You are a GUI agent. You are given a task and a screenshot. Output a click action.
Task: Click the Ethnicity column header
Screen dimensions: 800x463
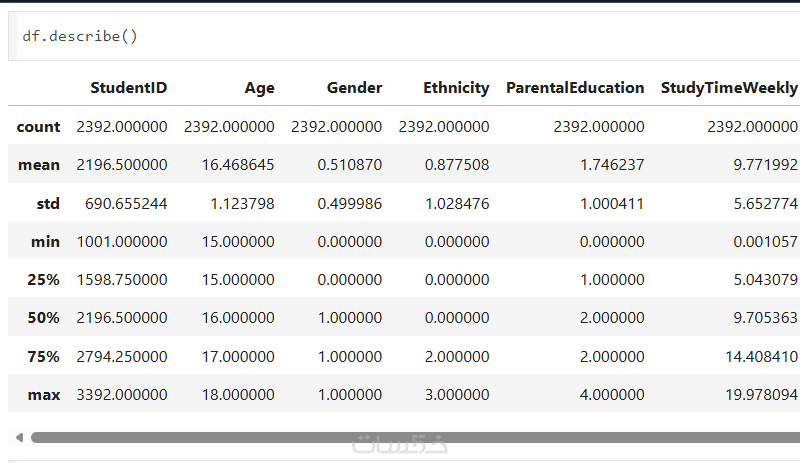pos(456,88)
